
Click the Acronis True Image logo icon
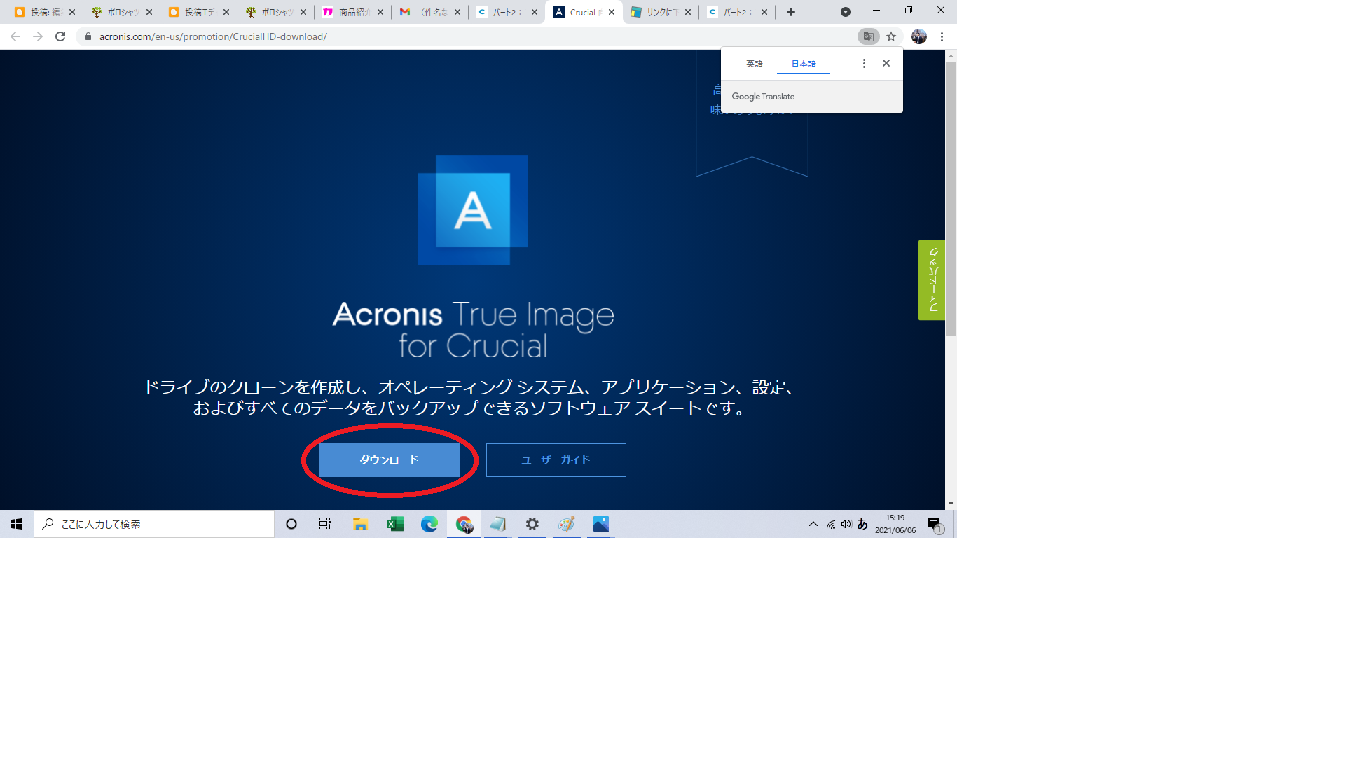[473, 210]
